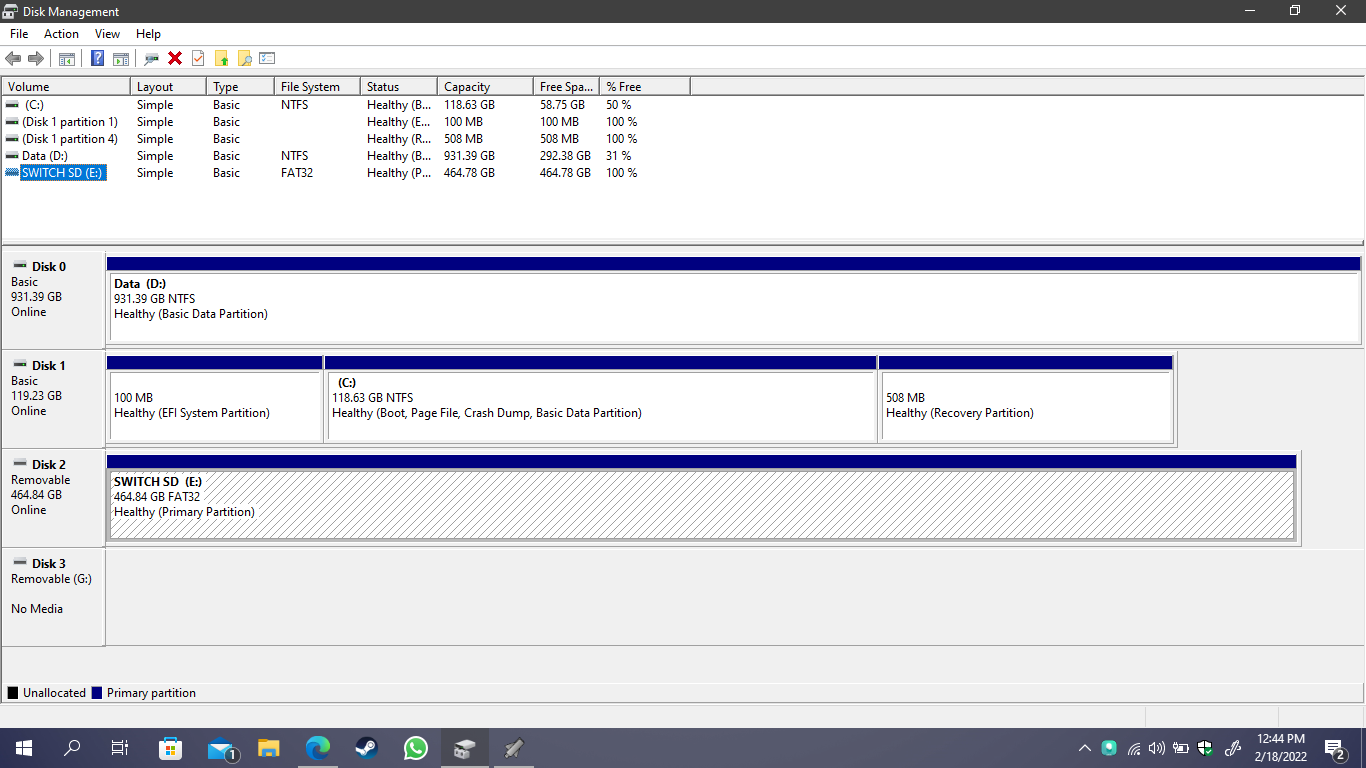Sort by the Status column header
This screenshot has height=768, width=1366.
[399, 87]
